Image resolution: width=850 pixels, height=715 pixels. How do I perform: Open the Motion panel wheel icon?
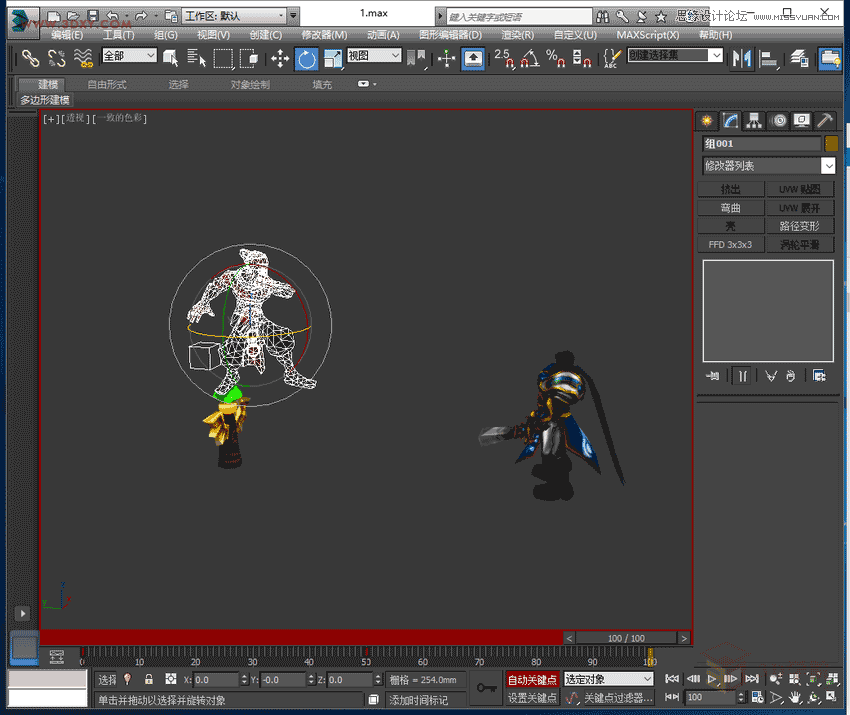pos(779,121)
